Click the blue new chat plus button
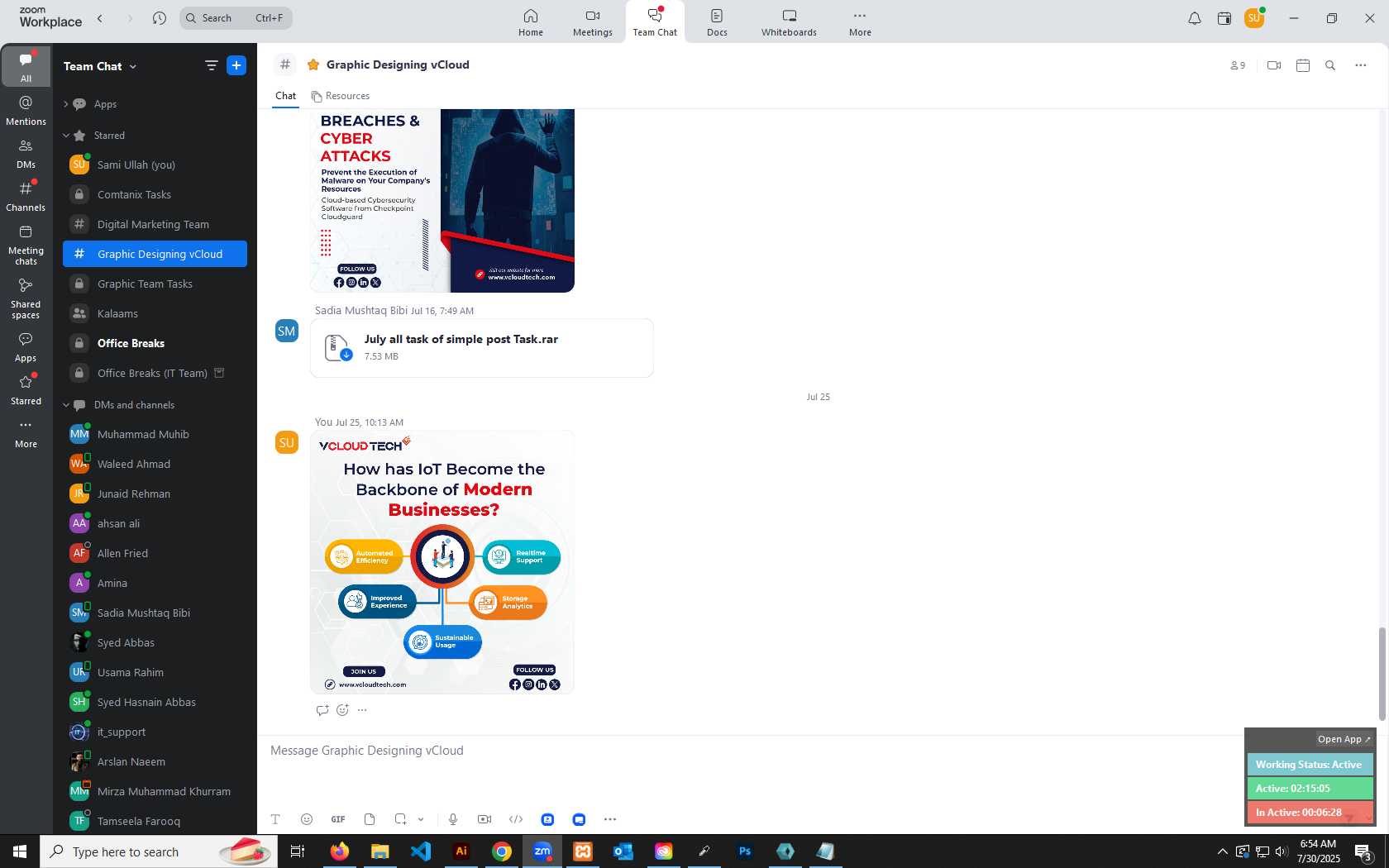Image resolution: width=1389 pixels, height=868 pixels. pos(236,65)
